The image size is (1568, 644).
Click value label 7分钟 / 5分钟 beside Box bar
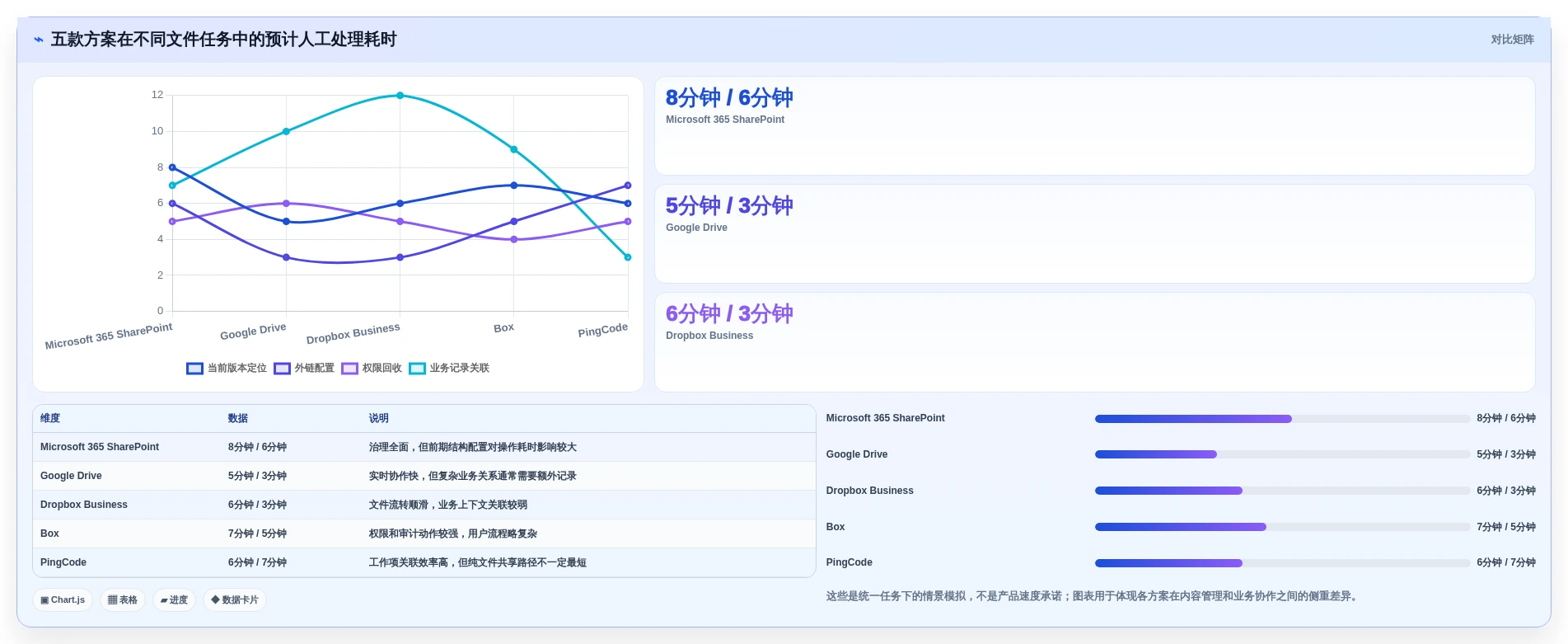pos(1506,527)
